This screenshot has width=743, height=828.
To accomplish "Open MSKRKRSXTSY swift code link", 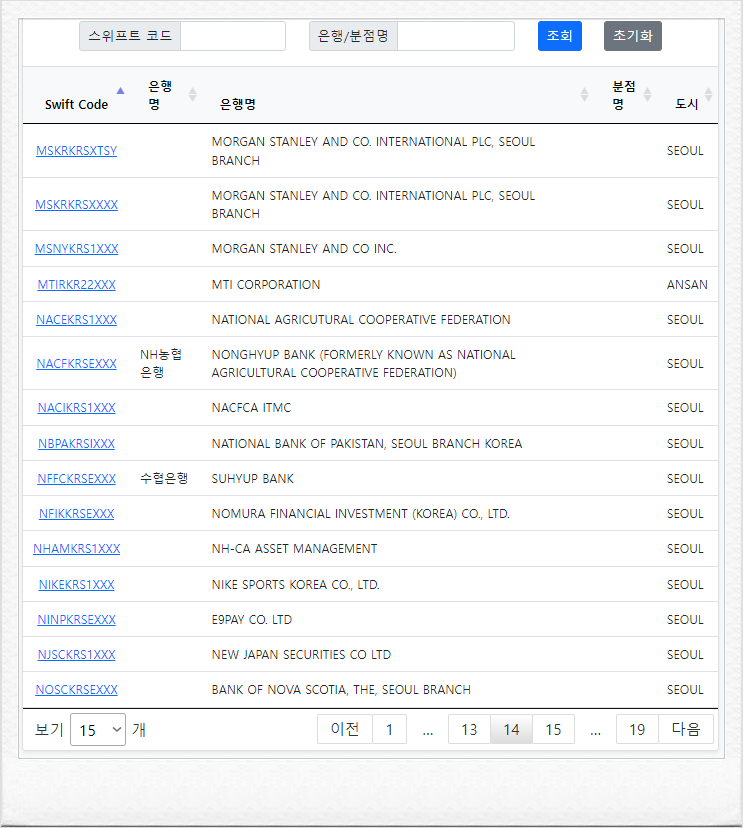I will pos(77,150).
